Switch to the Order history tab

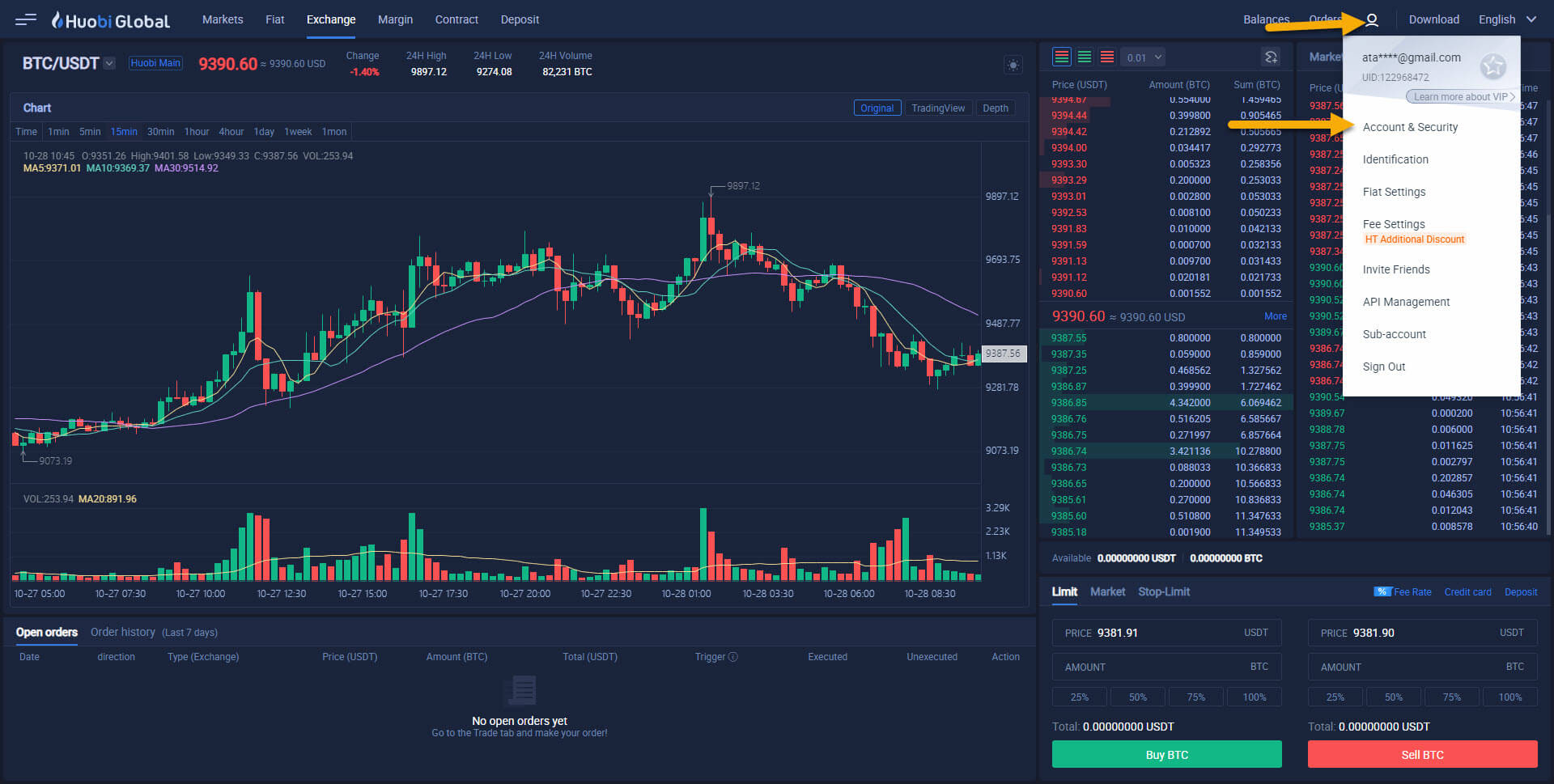click(x=123, y=632)
